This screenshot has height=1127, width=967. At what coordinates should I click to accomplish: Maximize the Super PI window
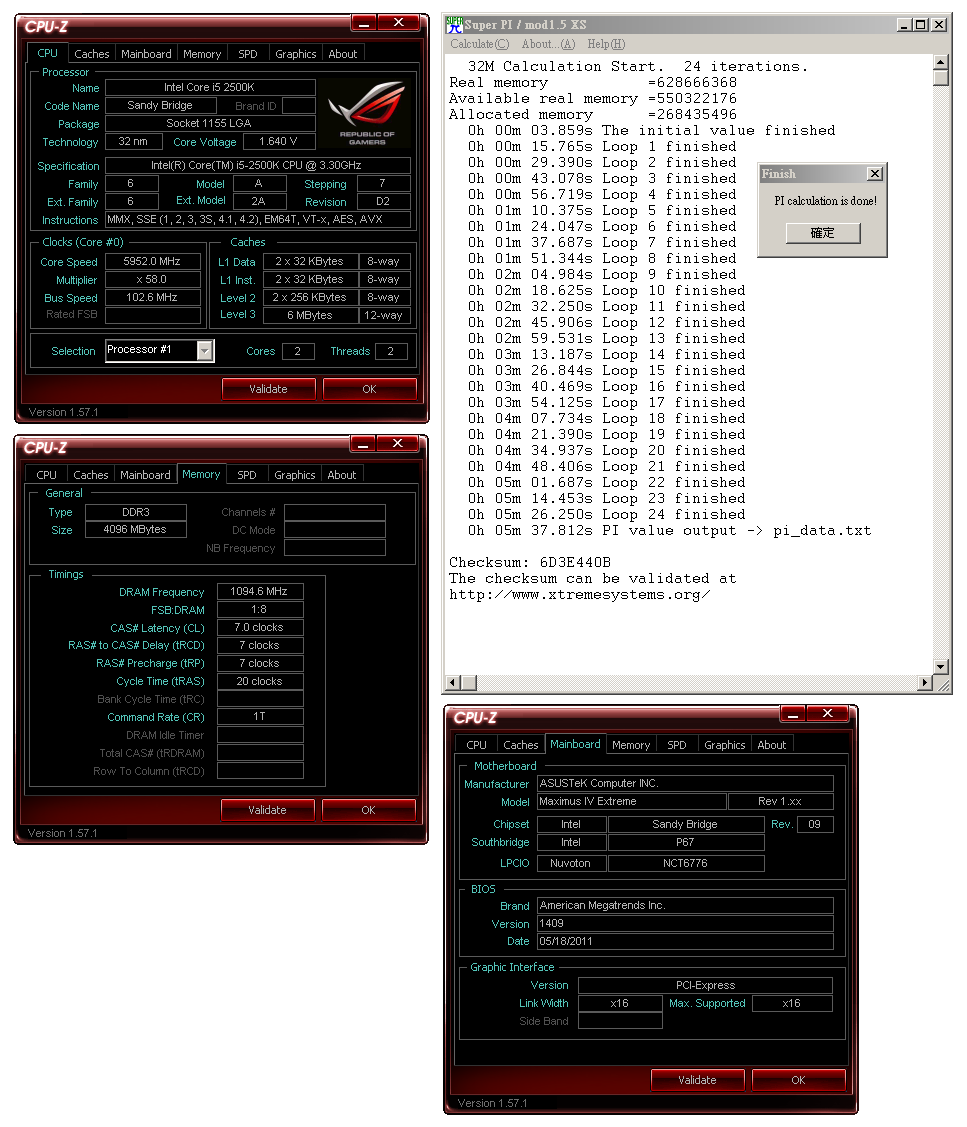pyautogui.click(x=920, y=25)
